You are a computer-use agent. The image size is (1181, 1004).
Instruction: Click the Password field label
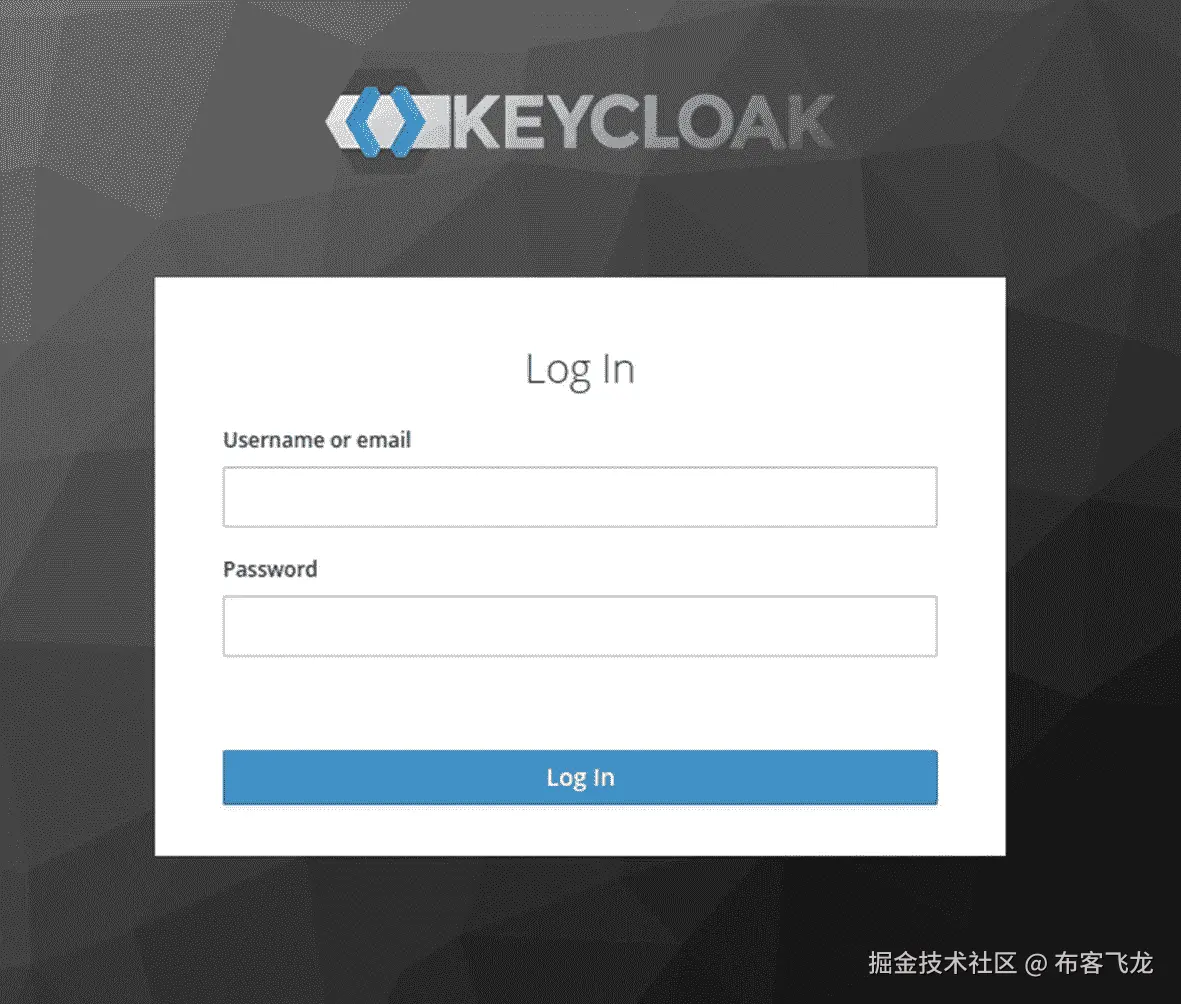coord(270,569)
